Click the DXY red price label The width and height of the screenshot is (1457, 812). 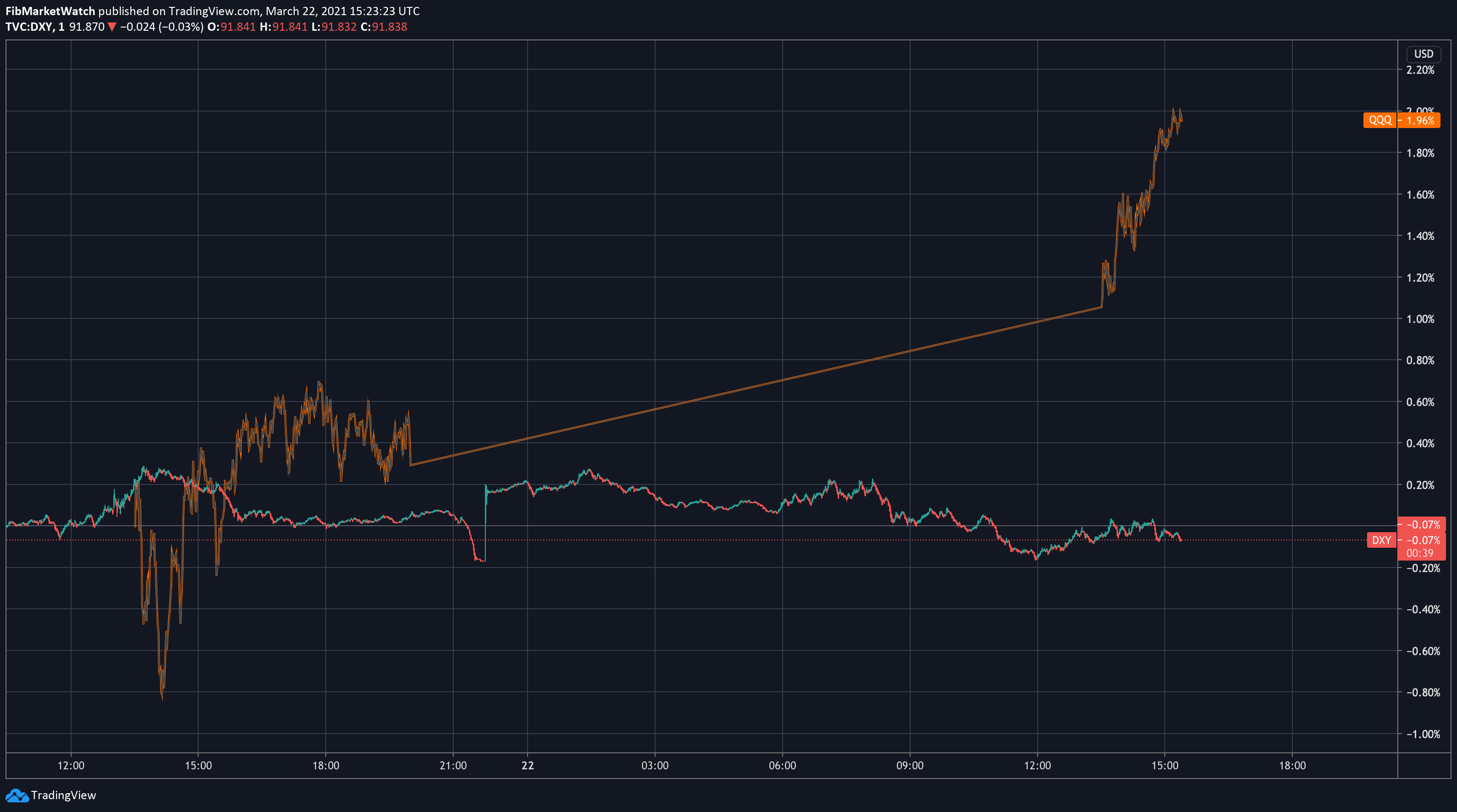1381,540
